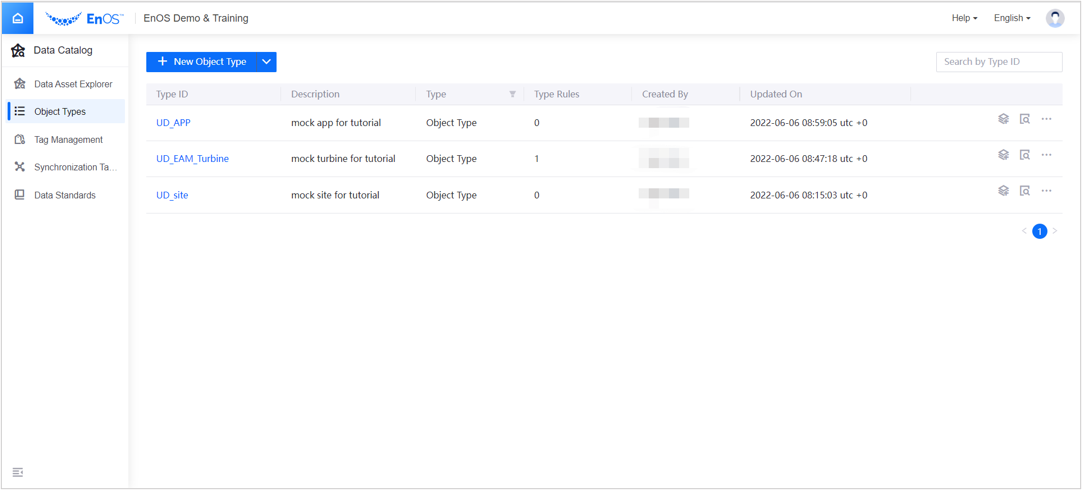Click the view details icon for UD_site
Image resolution: width=1082 pixels, height=490 pixels.
[x=1025, y=191]
